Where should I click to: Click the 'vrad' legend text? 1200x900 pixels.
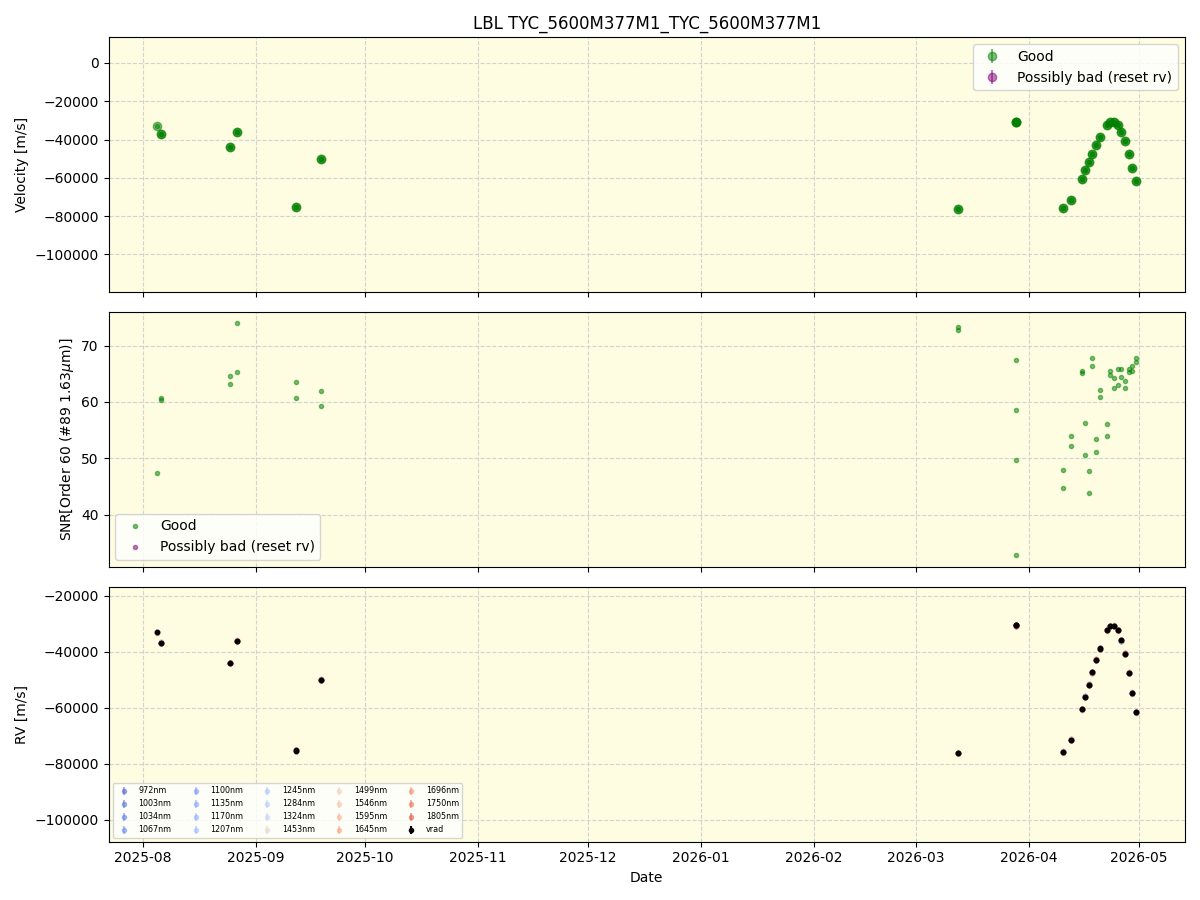pos(435,830)
